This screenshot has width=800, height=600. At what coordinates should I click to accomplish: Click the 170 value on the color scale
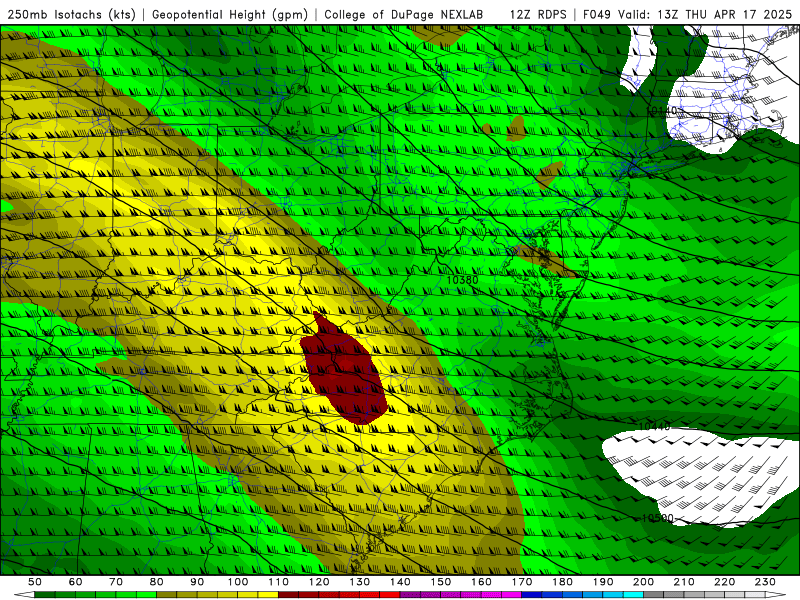522,582
